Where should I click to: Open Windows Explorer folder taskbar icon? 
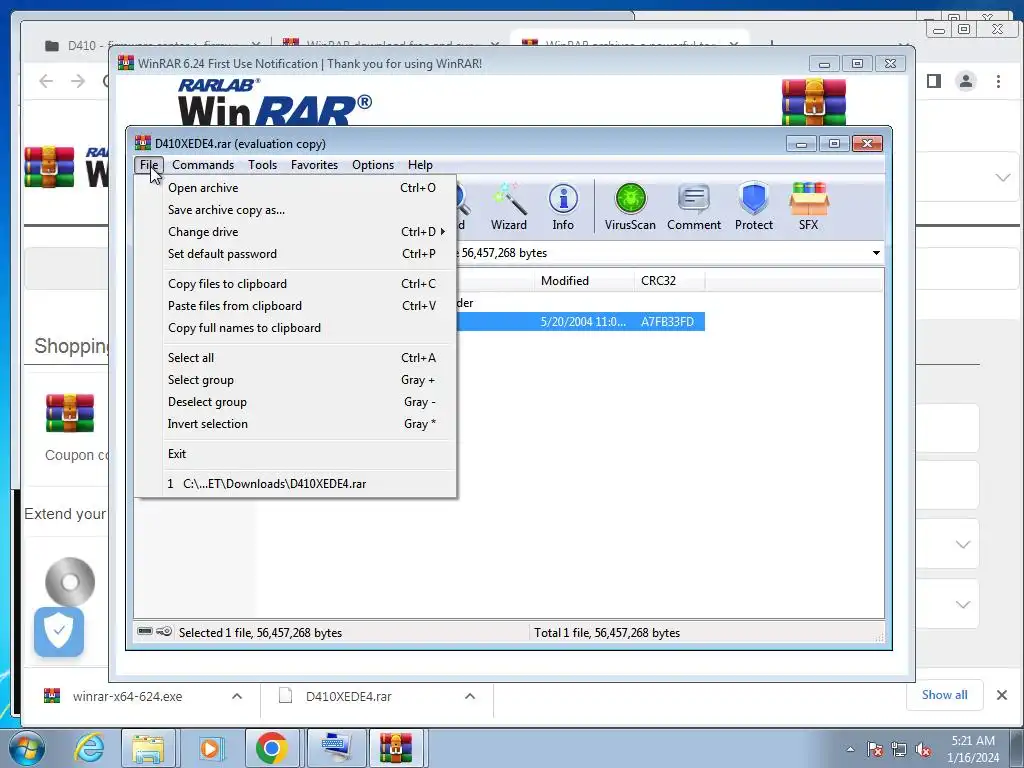coord(148,748)
